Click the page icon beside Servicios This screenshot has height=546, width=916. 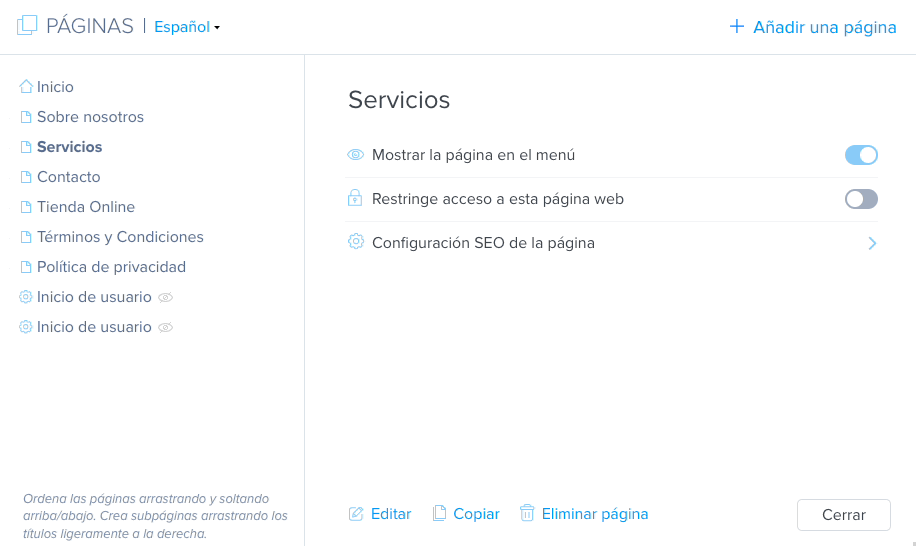[26, 147]
